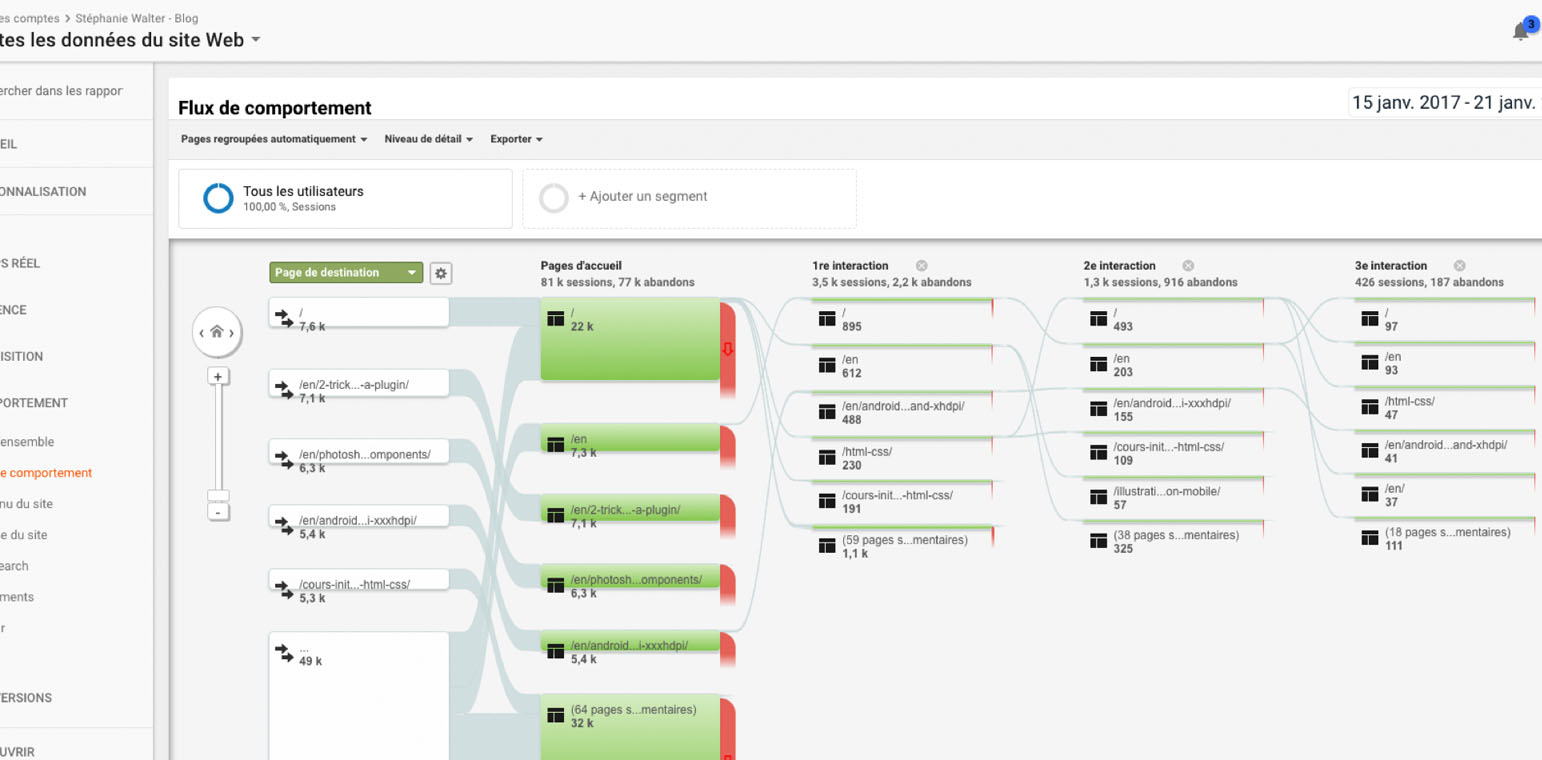Zoom out with the minus icon on the diagram
Image resolution: width=1542 pixels, height=760 pixels.
218,512
